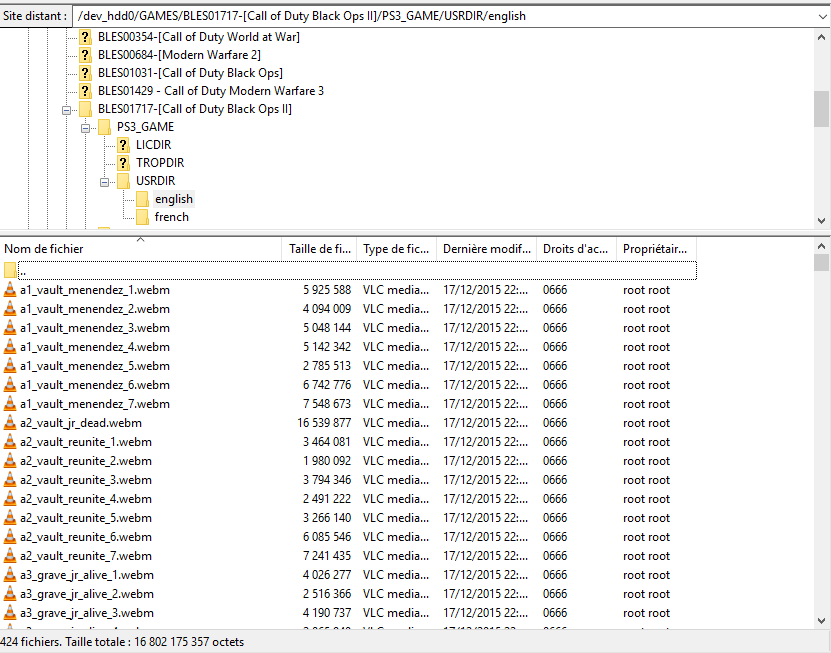The height and width of the screenshot is (653, 831).
Task: Click the VLC icon for a2_vault_reunite_7.webm
Action: tap(10, 556)
